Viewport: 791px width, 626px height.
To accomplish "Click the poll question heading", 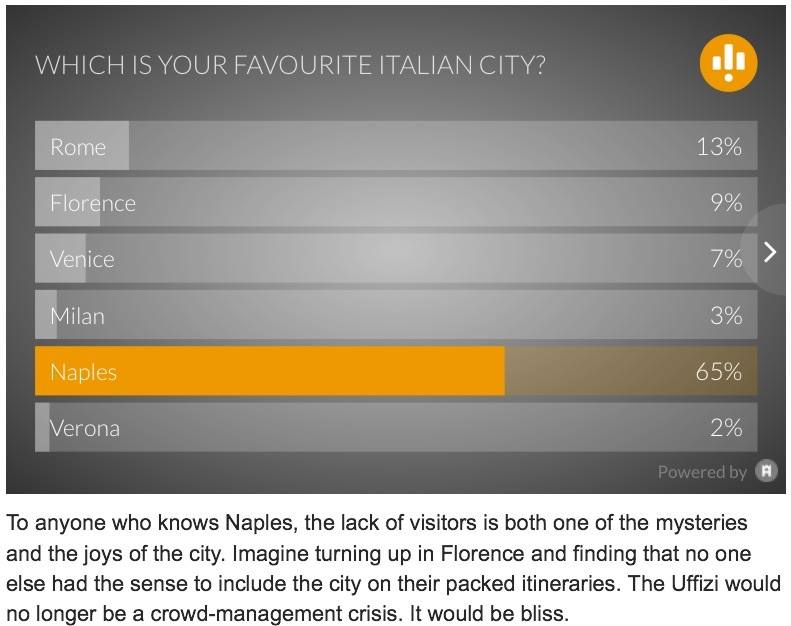I will point(291,66).
